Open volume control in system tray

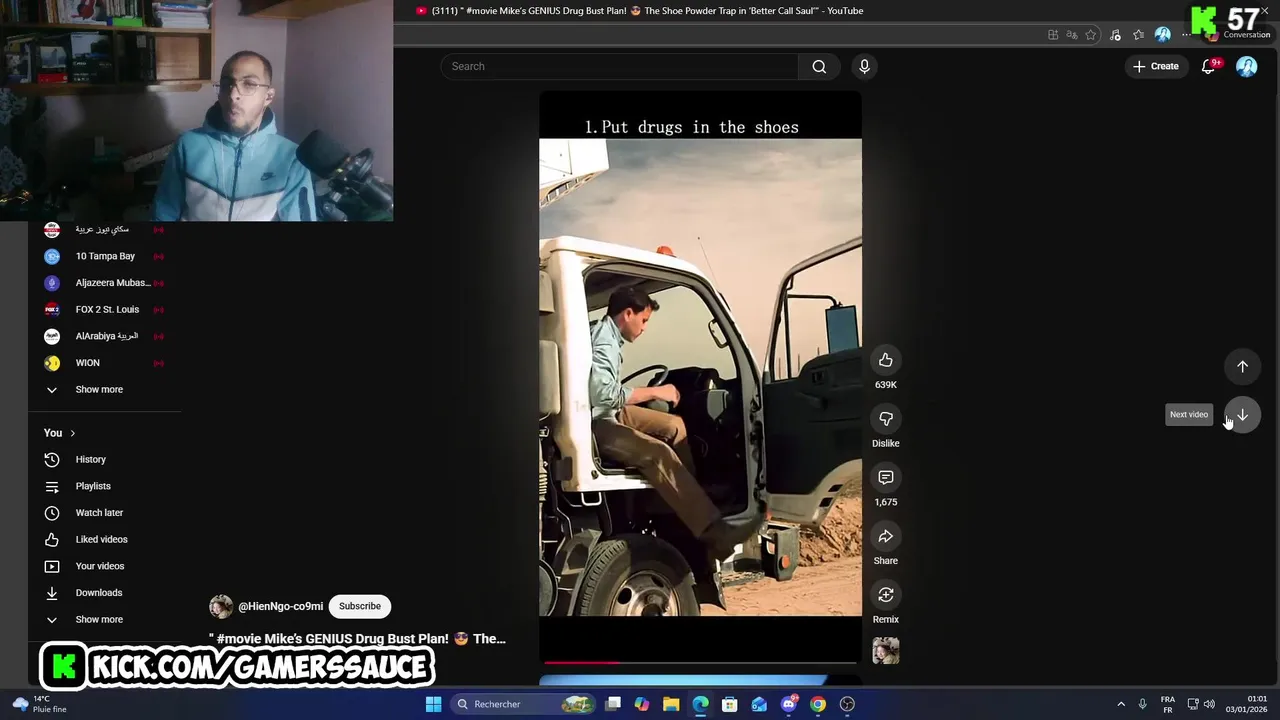1210,704
